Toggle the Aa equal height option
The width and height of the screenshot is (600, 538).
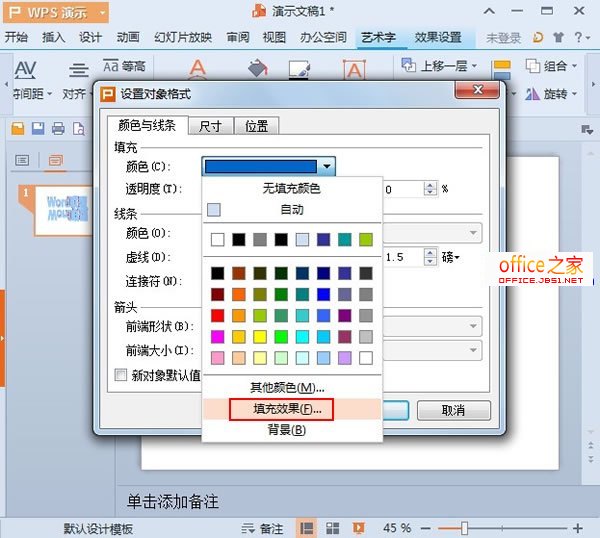124,66
